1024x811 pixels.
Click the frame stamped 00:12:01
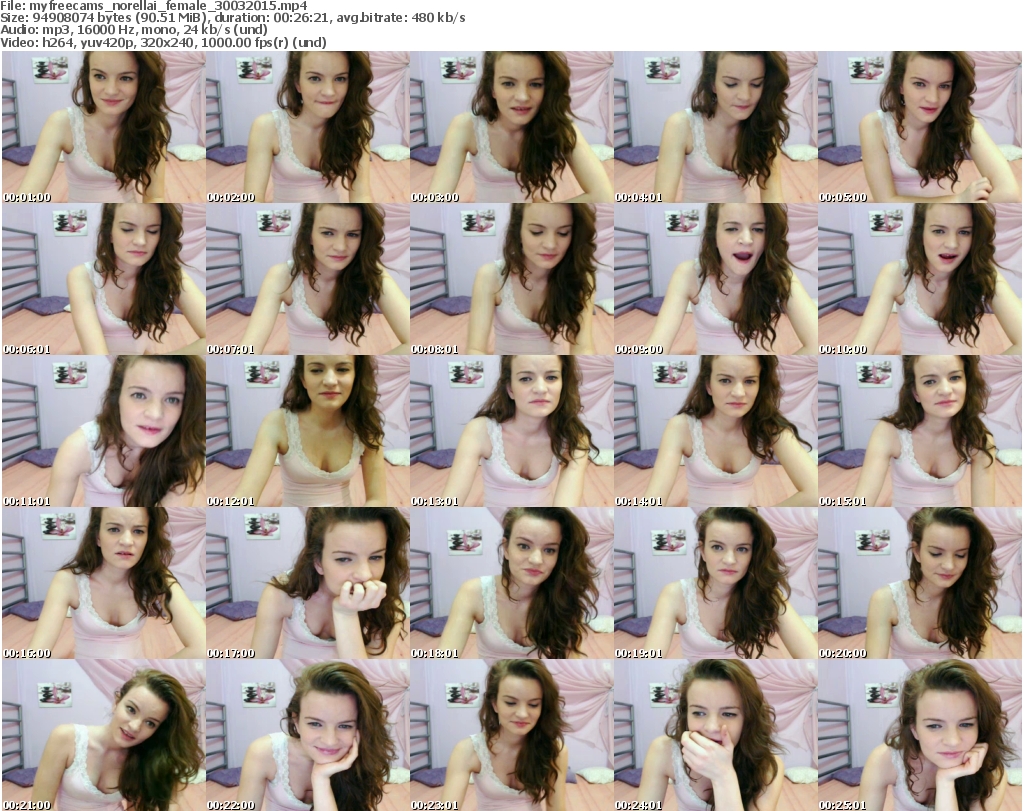click(308, 431)
